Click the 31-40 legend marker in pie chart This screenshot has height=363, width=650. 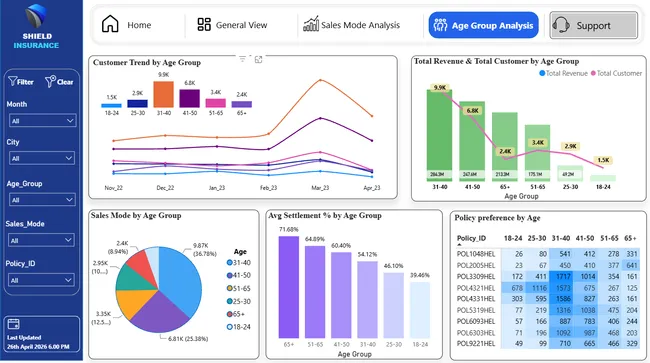pyautogui.click(x=229, y=263)
